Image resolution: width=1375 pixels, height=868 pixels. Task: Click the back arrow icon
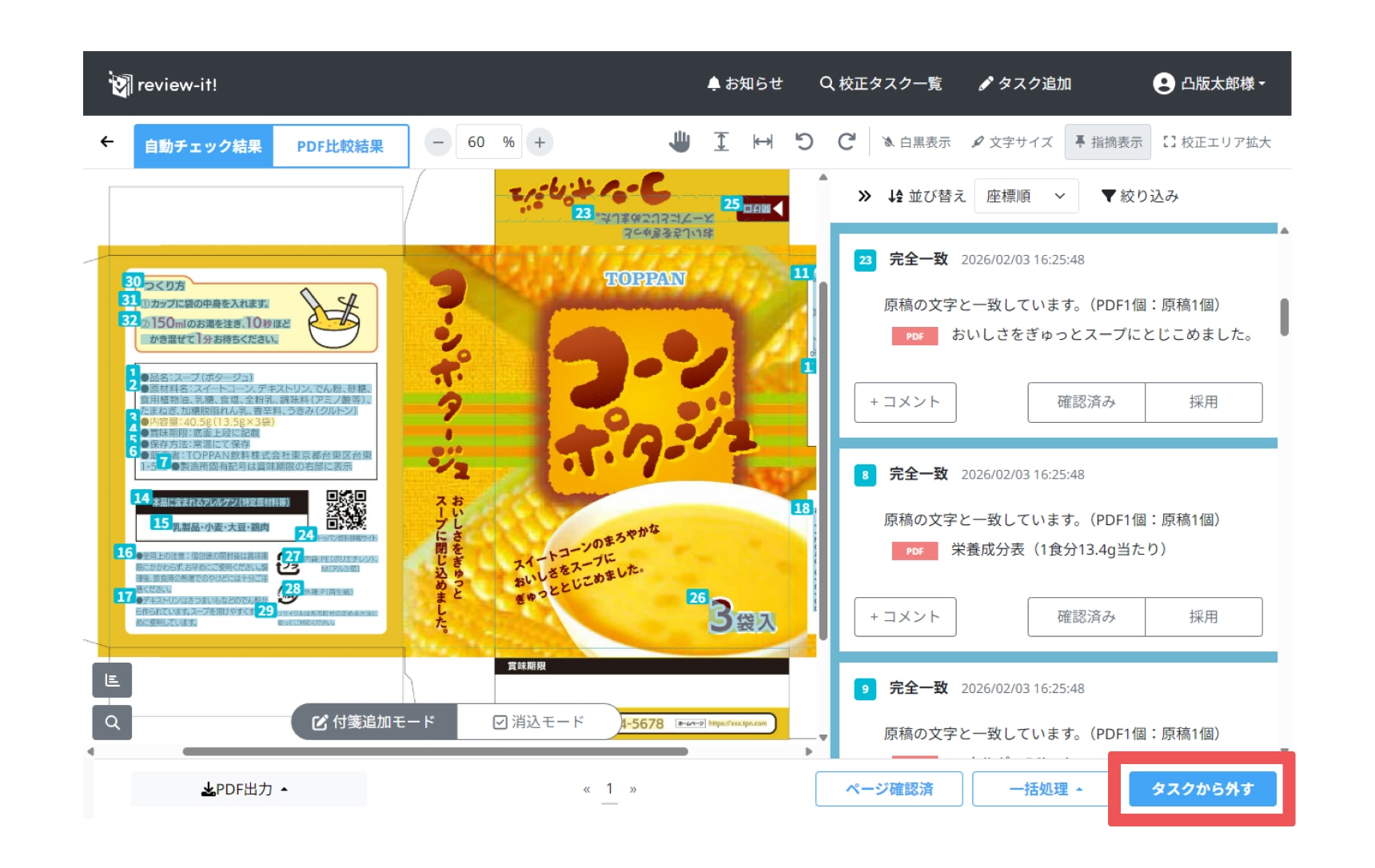[x=107, y=142]
